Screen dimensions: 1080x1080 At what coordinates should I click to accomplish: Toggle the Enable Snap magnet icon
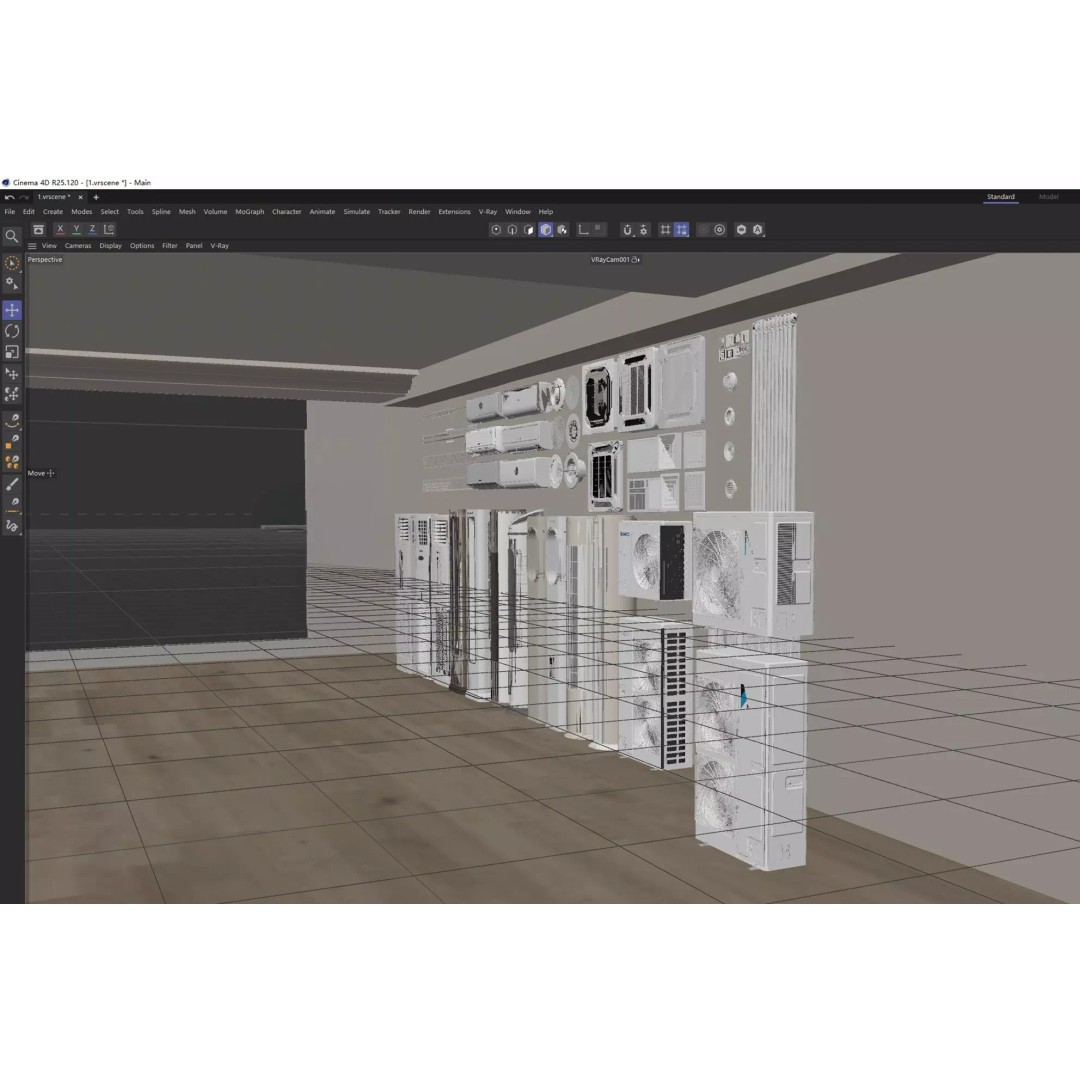click(x=627, y=230)
